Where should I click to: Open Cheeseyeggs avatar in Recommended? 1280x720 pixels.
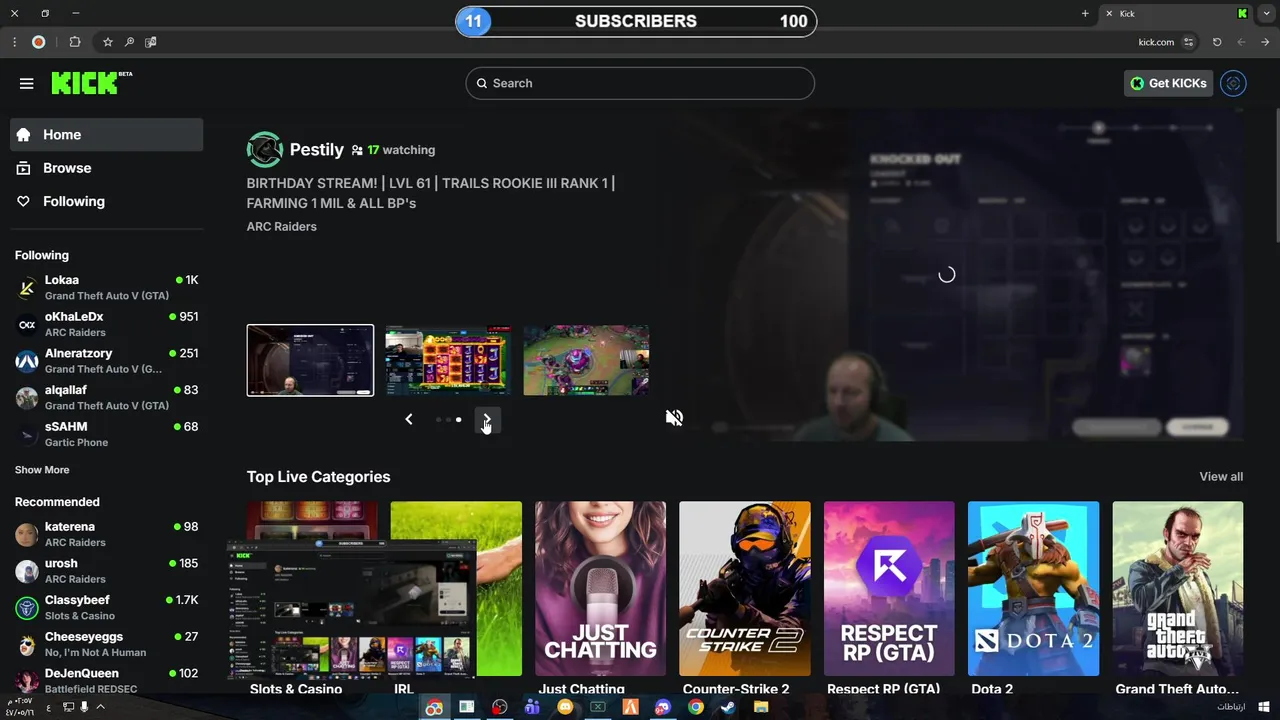(27, 644)
